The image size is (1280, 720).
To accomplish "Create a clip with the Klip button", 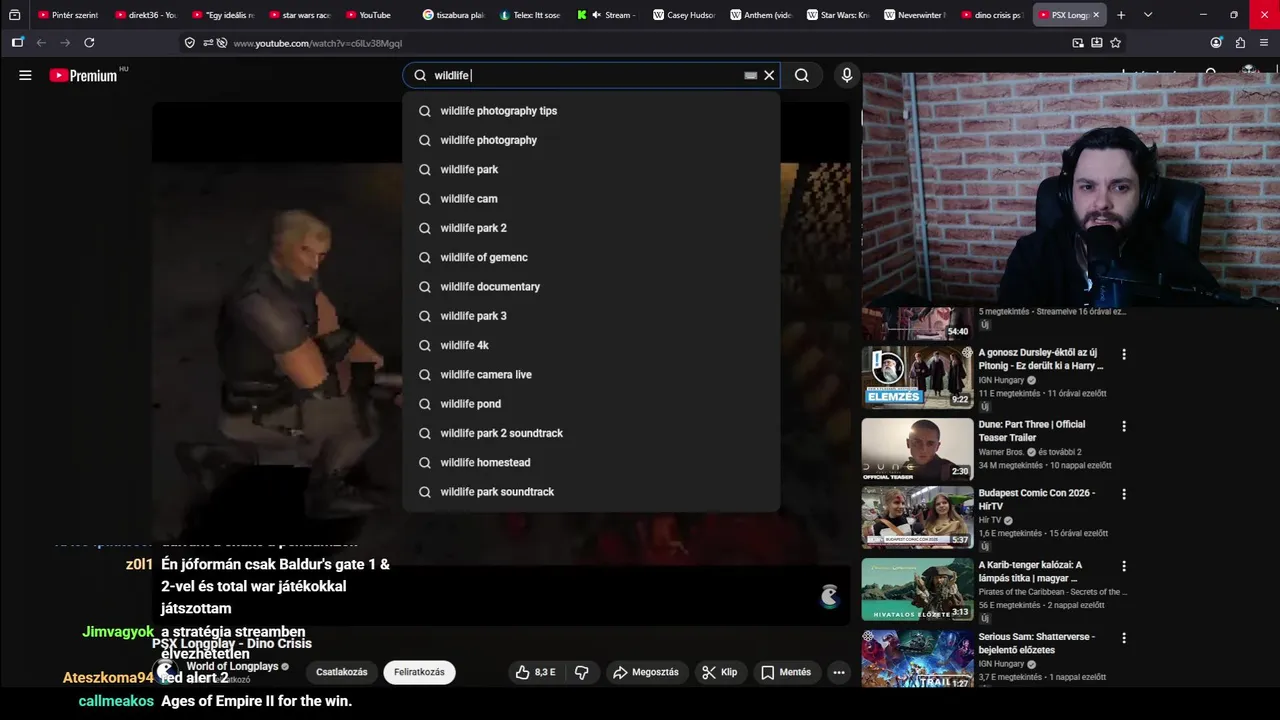I will coord(720,672).
